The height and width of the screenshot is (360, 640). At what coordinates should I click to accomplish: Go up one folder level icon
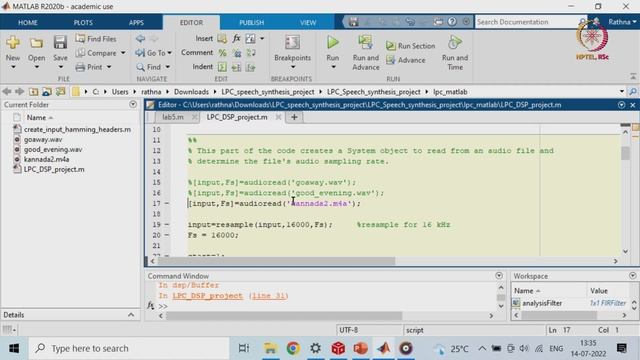[x=33, y=92]
